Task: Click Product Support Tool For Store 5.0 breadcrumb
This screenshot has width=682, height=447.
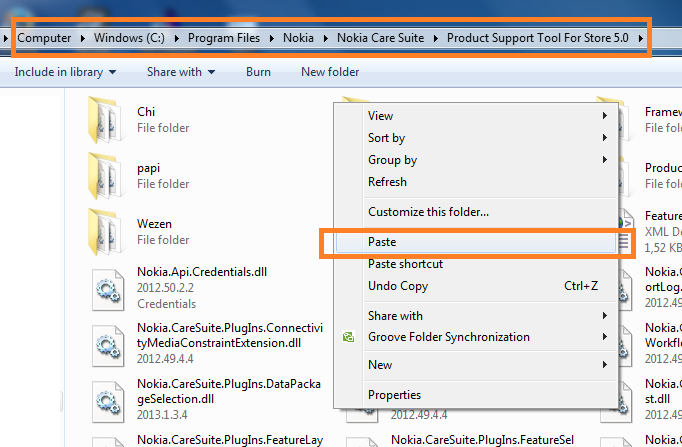Action: pyautogui.click(x=538, y=38)
